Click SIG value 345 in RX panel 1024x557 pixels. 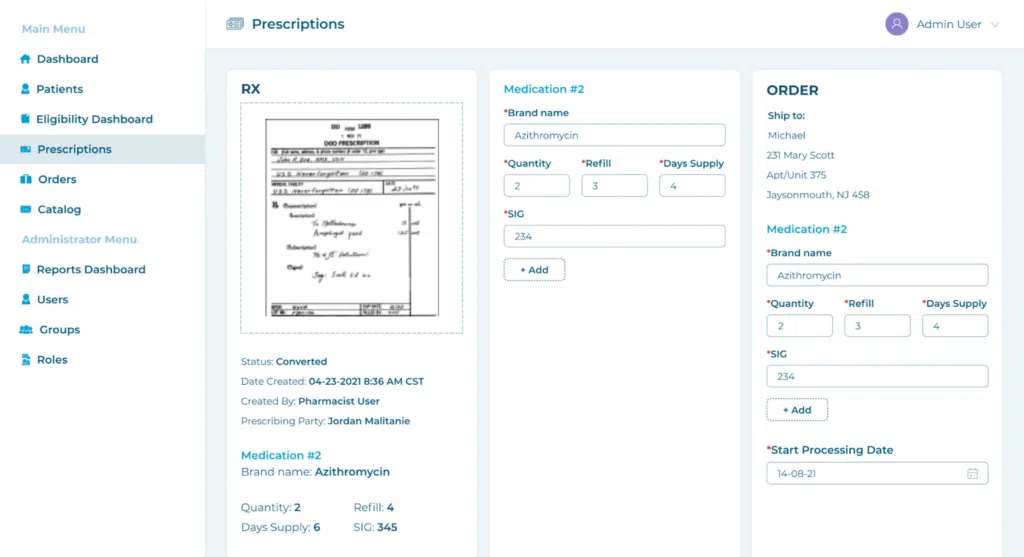coord(387,527)
